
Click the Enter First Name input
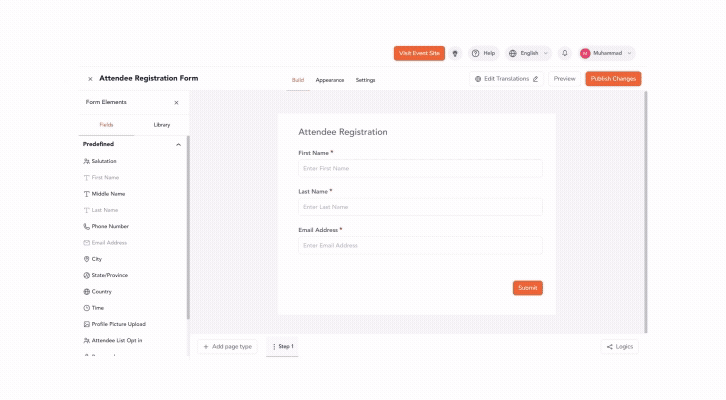pyautogui.click(x=420, y=169)
